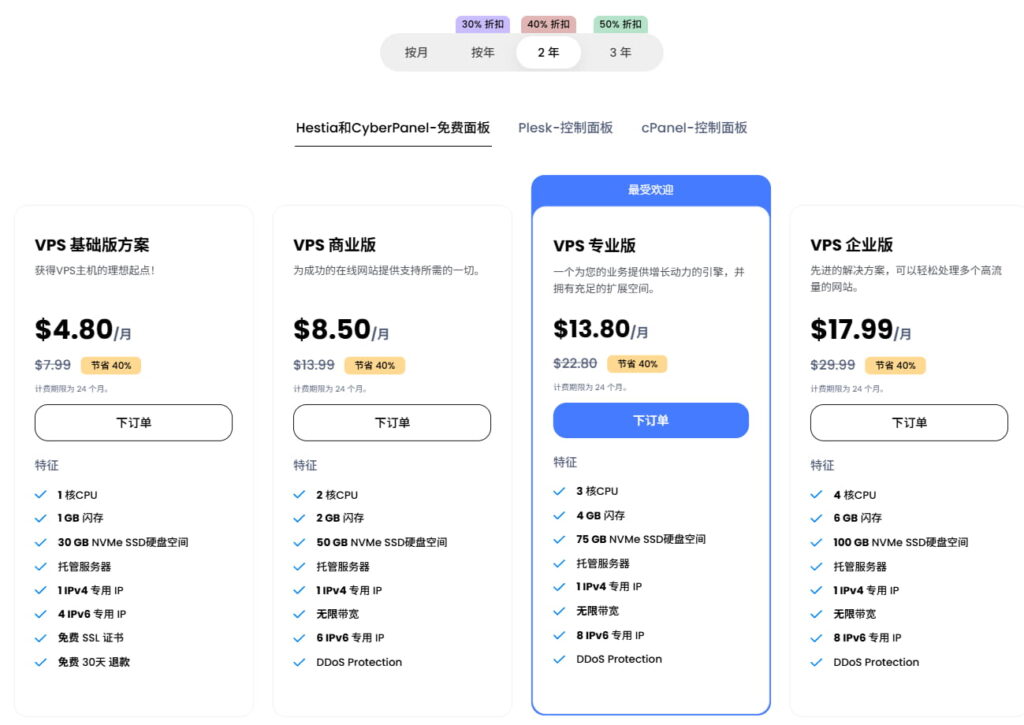Click the Hestia和CyberPanel-免费面板 tab
Viewport: 1024px width, 725px height.
pyautogui.click(x=392, y=128)
